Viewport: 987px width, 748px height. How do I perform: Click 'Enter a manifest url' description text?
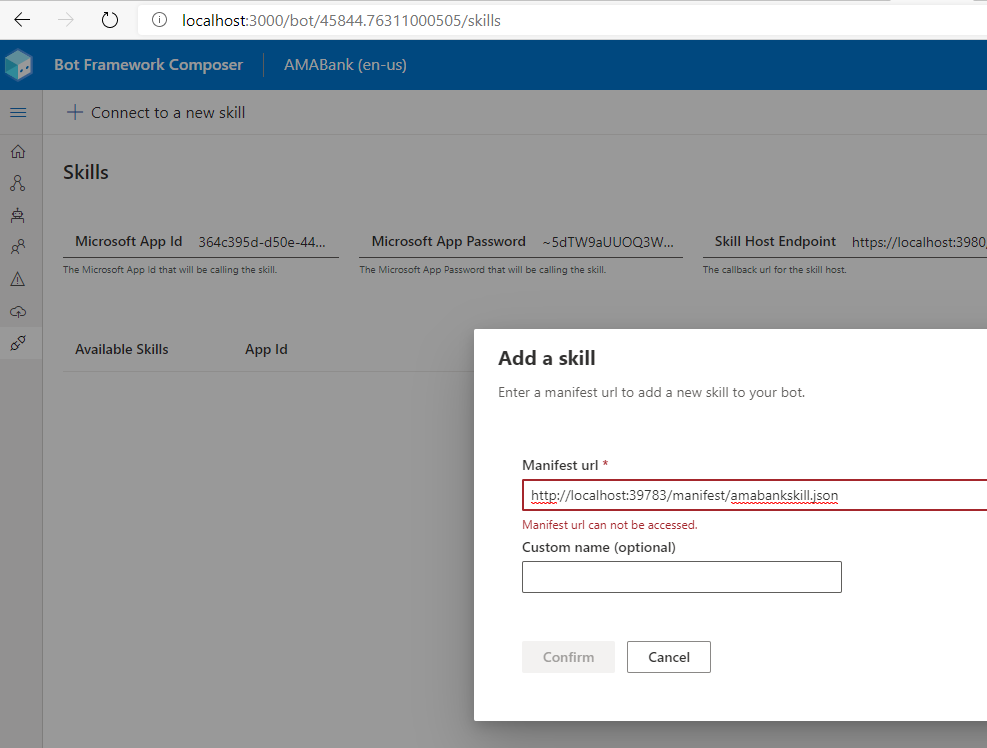coord(651,392)
